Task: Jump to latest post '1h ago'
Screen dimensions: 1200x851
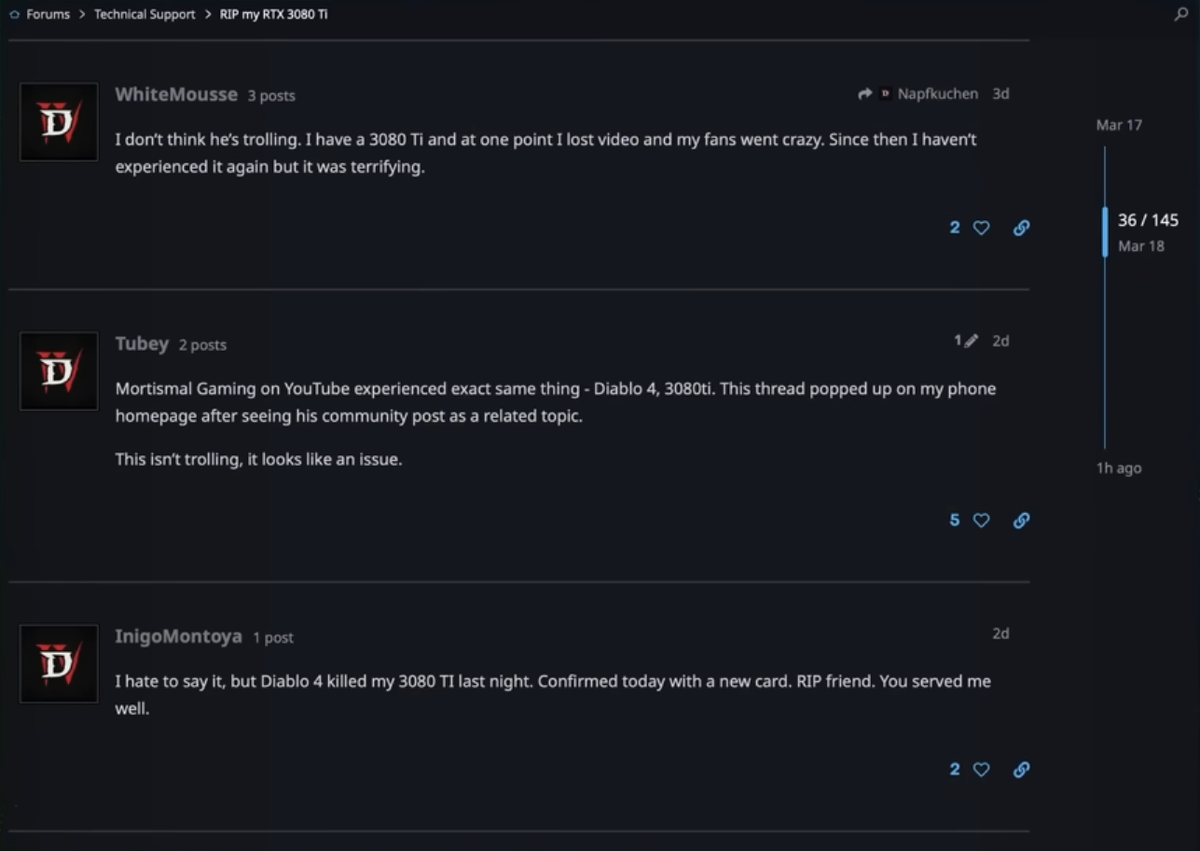Action: tap(1119, 468)
